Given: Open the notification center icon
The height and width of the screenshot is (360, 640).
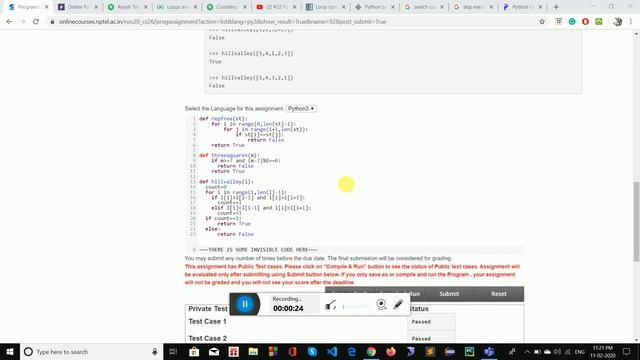Looking at the screenshot, I should (x=627, y=351).
